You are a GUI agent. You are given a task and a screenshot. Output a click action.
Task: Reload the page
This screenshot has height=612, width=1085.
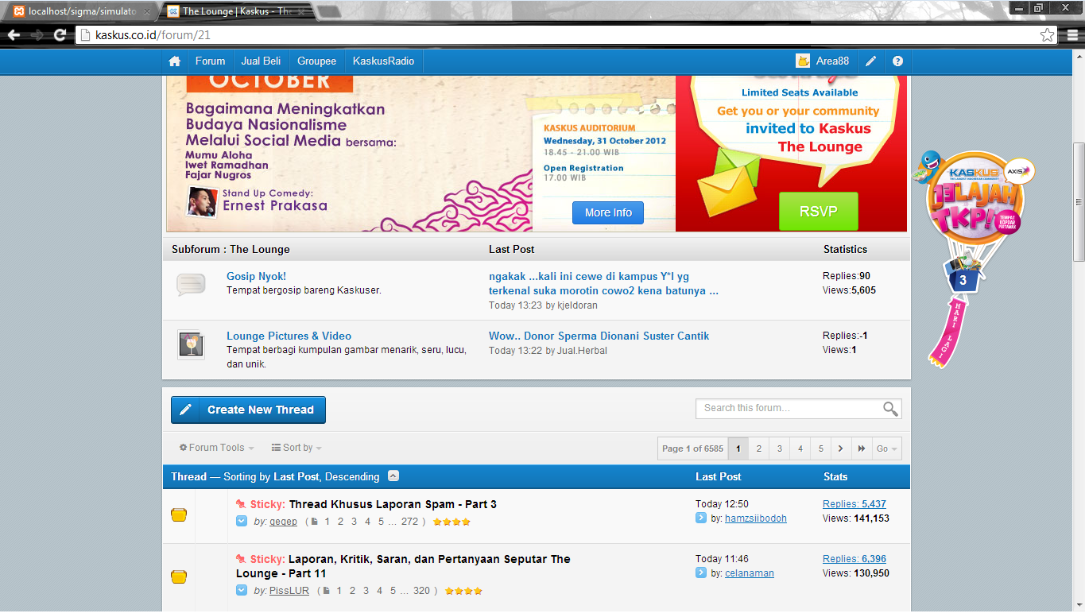(60, 35)
